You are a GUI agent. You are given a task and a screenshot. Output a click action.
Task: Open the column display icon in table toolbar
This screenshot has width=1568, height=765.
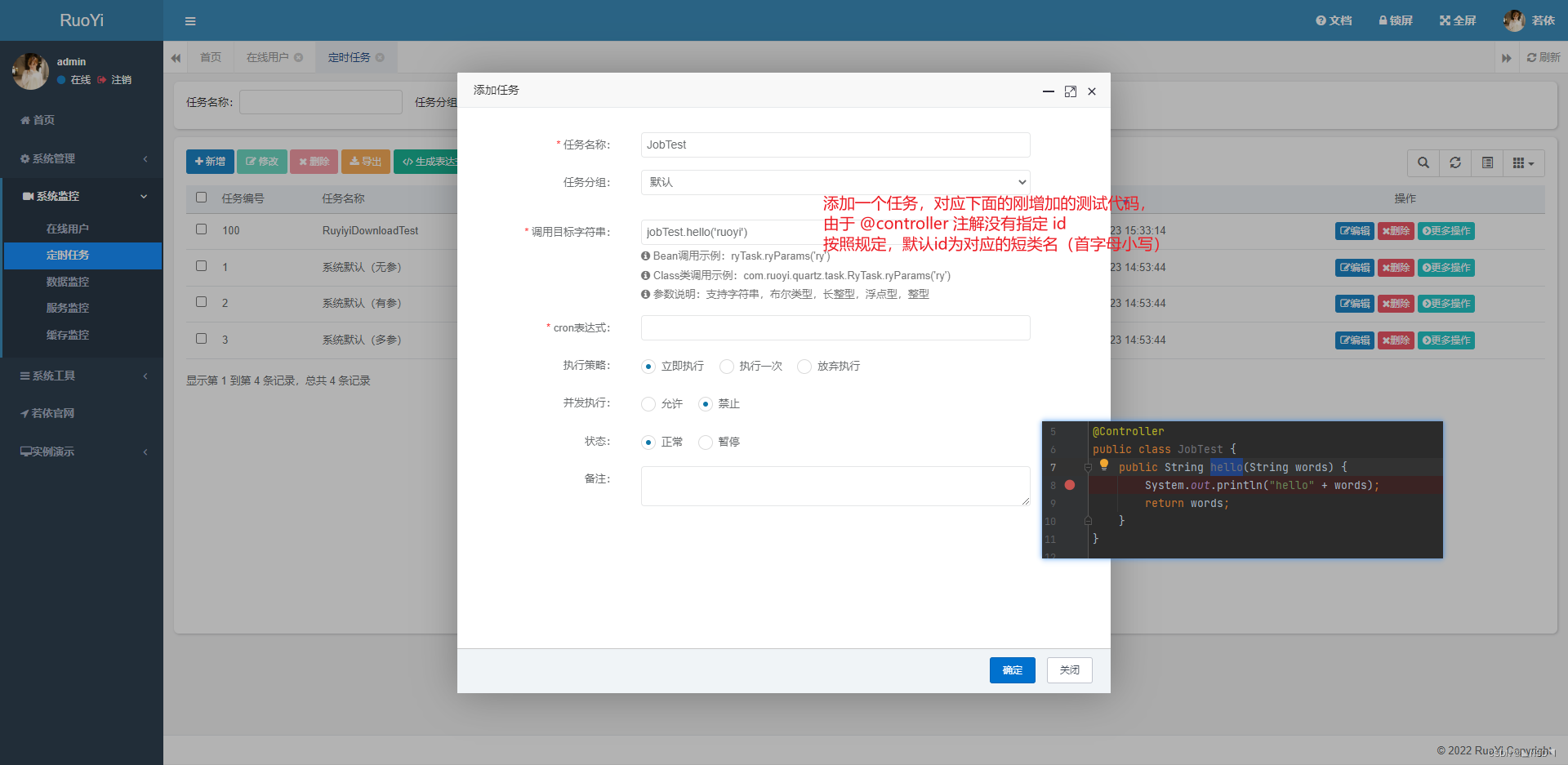click(x=1487, y=163)
